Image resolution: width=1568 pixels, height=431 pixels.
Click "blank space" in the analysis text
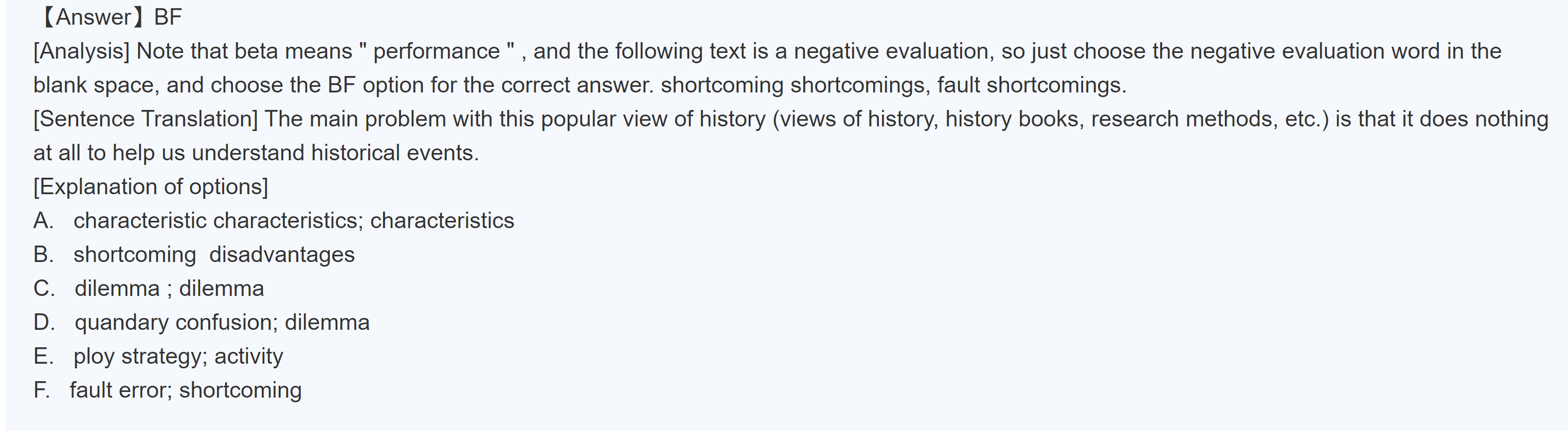tap(96, 85)
